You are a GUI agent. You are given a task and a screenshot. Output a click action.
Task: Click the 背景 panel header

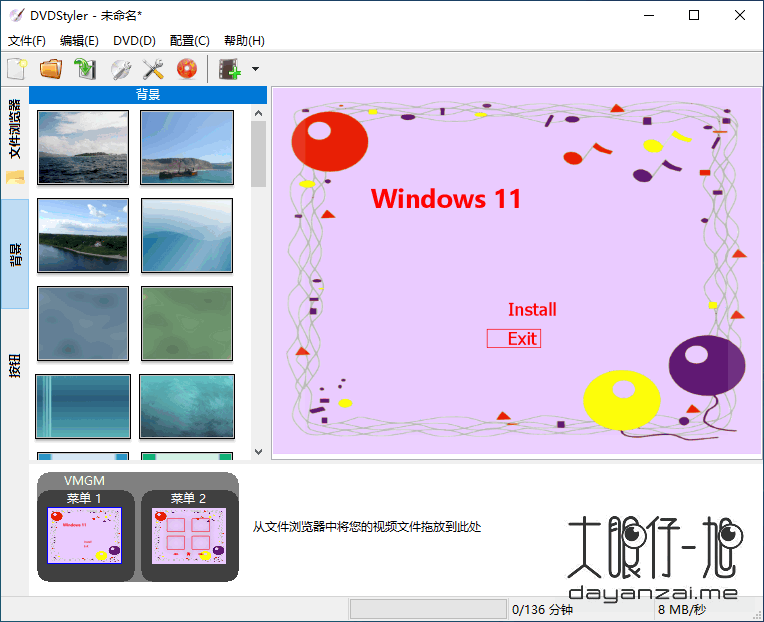(x=148, y=94)
